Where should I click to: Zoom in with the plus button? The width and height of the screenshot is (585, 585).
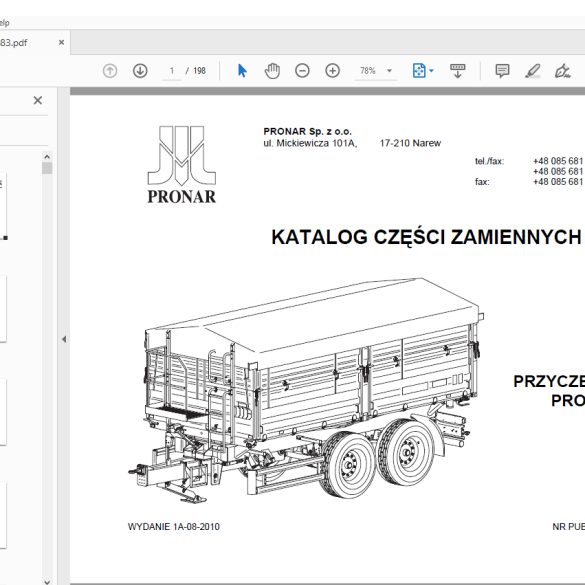click(332, 71)
